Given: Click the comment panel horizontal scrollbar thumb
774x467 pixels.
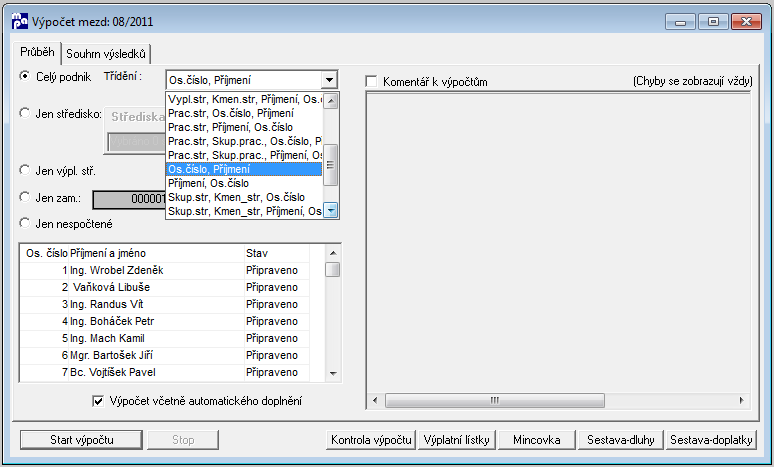Looking at the screenshot, I should [x=495, y=400].
